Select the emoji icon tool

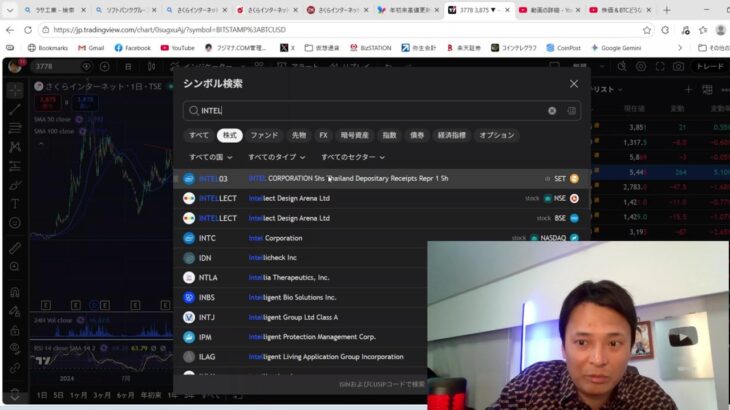[x=14, y=225]
